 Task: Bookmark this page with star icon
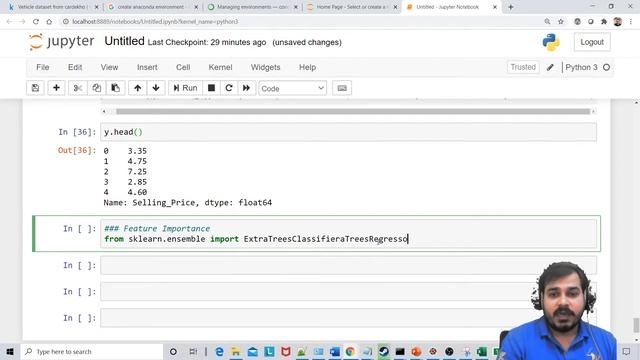pos(561,22)
